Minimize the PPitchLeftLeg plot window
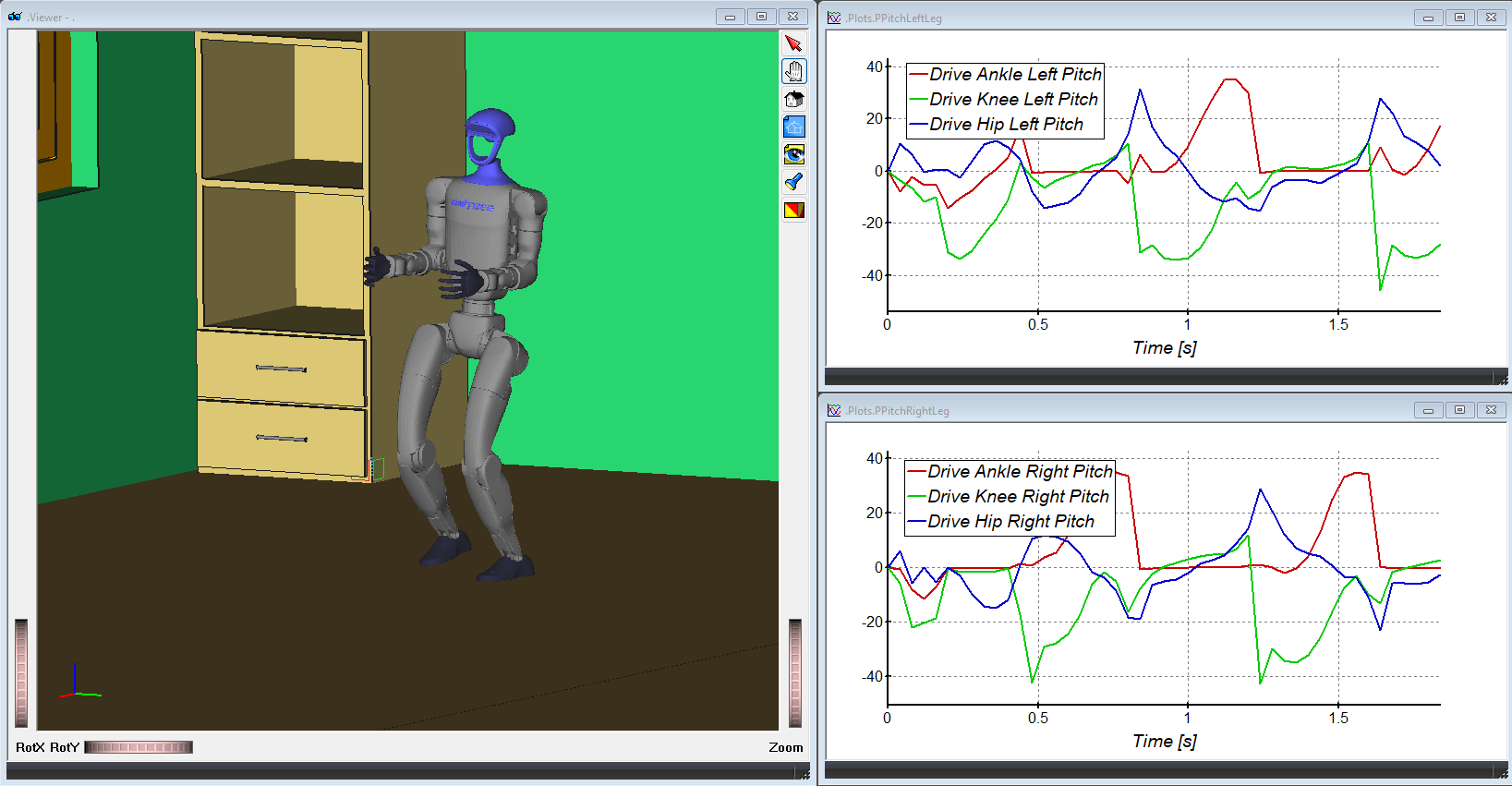 [1428, 18]
